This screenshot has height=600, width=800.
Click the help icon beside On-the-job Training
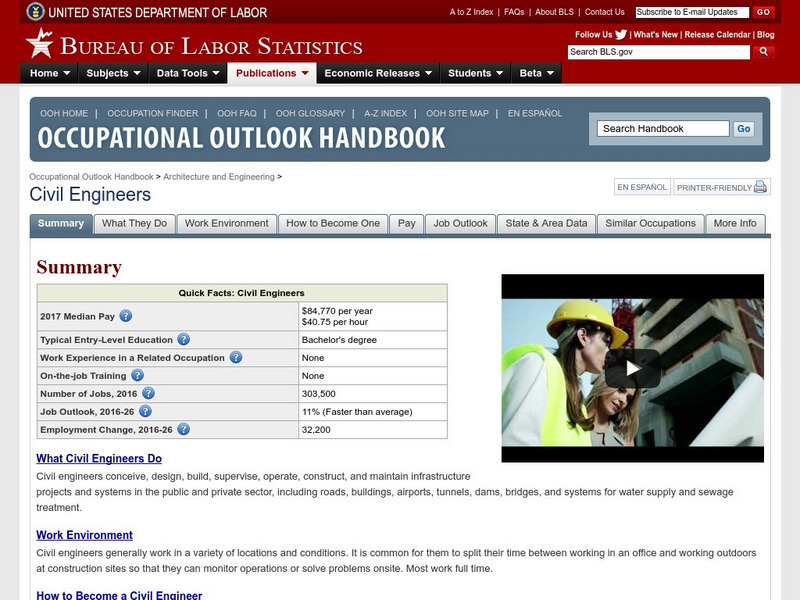(x=136, y=374)
